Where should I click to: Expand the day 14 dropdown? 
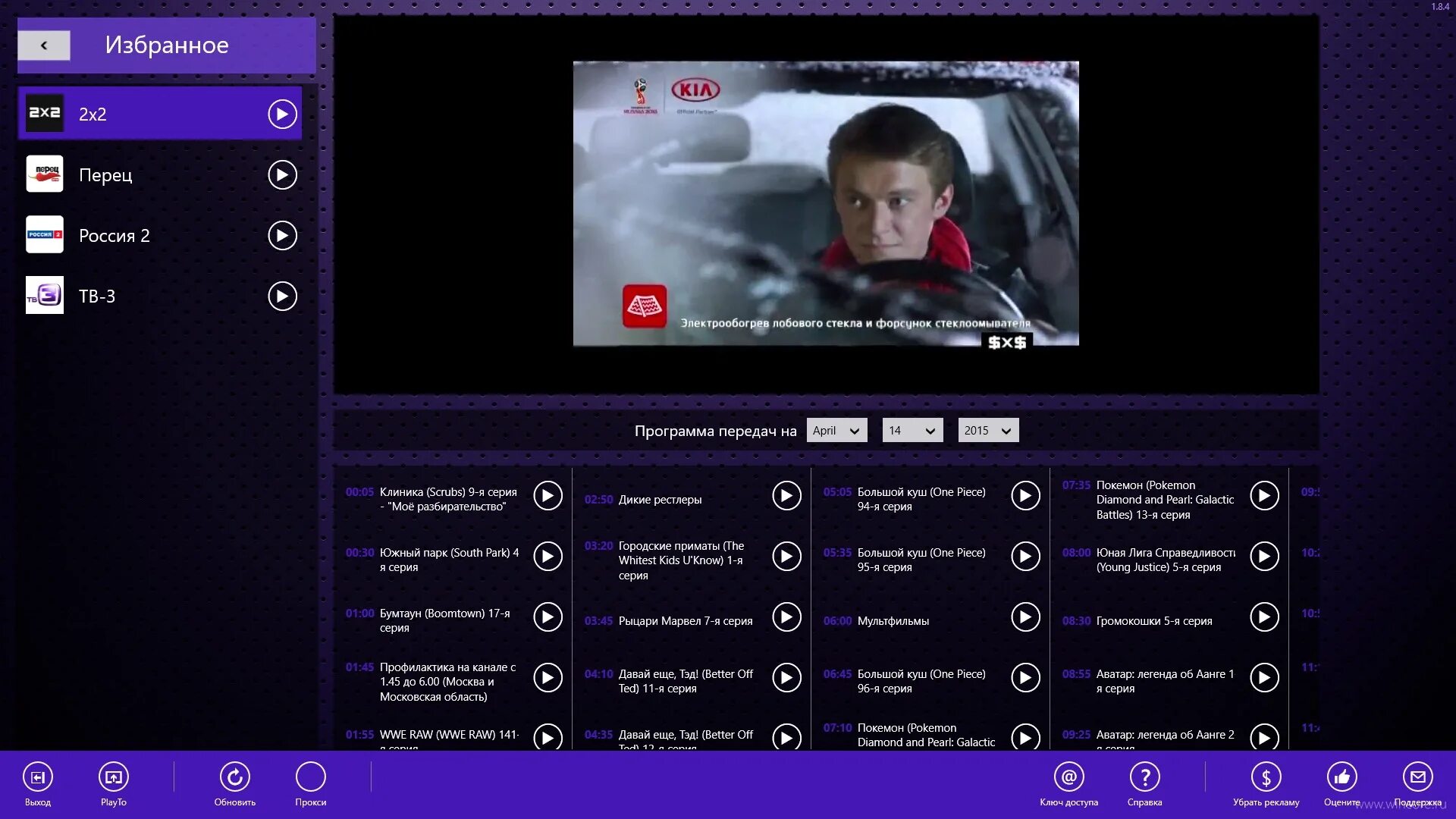tap(912, 431)
